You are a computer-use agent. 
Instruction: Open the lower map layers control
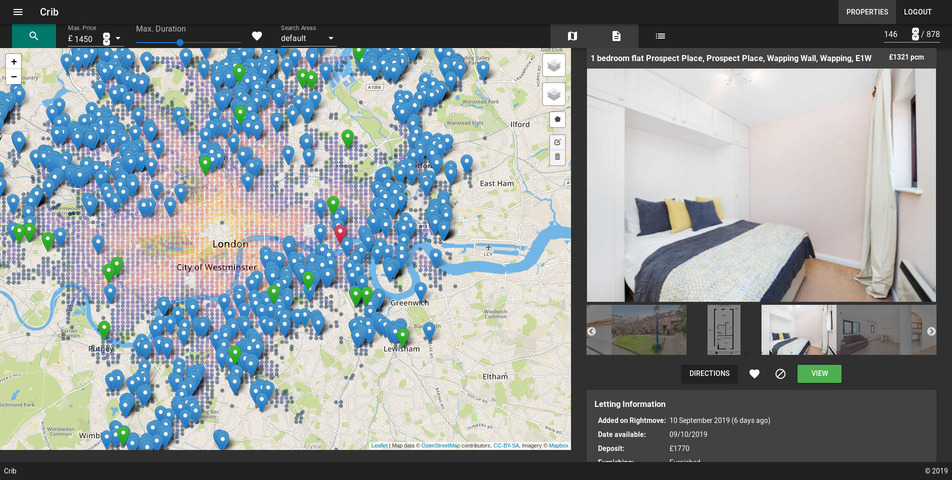point(554,94)
